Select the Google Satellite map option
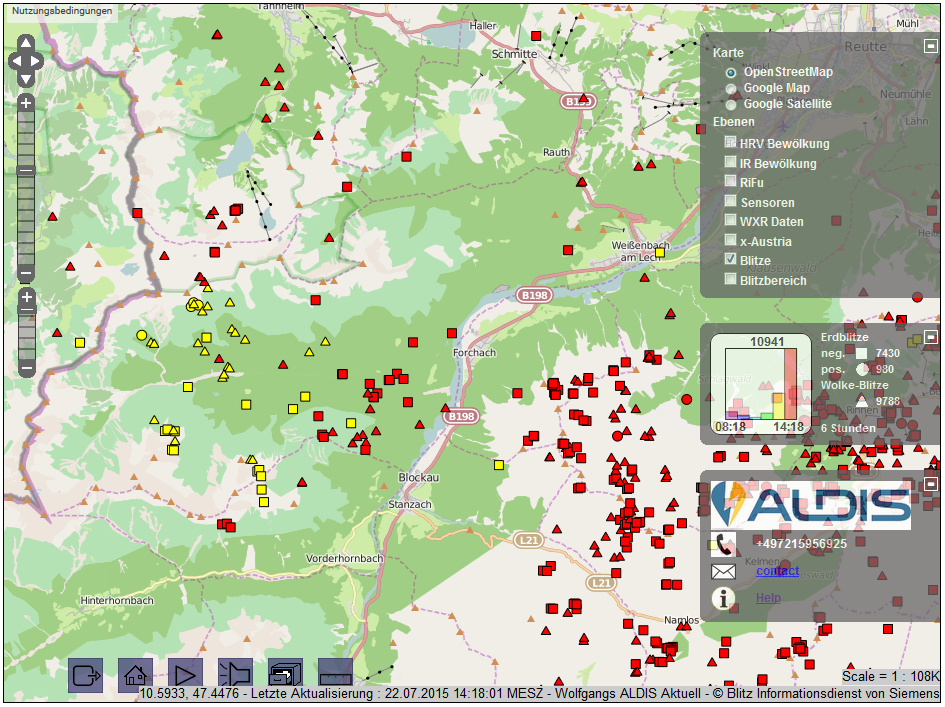Image resolution: width=945 pixels, height=707 pixels. pos(731,104)
